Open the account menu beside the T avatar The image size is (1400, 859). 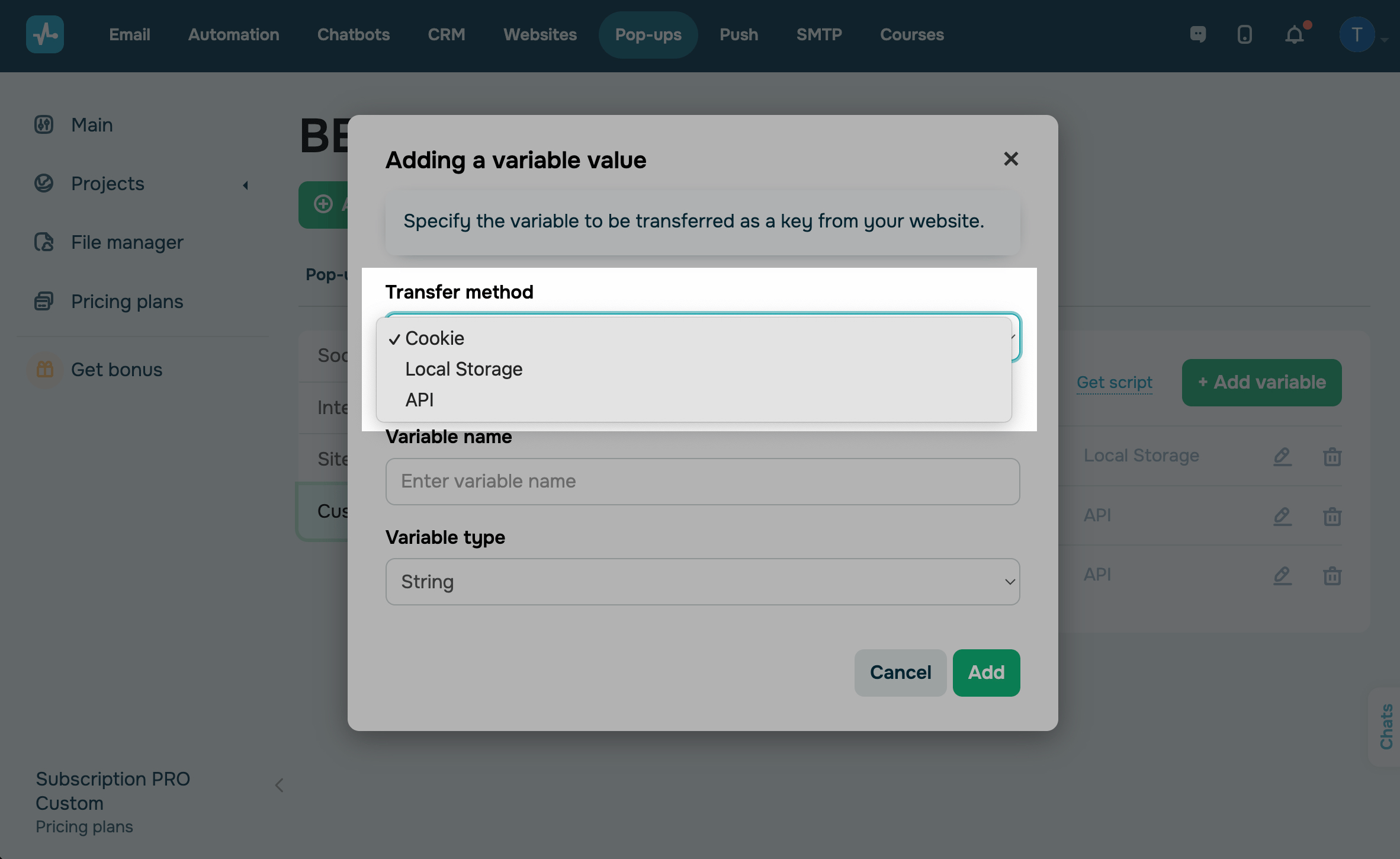click(x=1385, y=40)
